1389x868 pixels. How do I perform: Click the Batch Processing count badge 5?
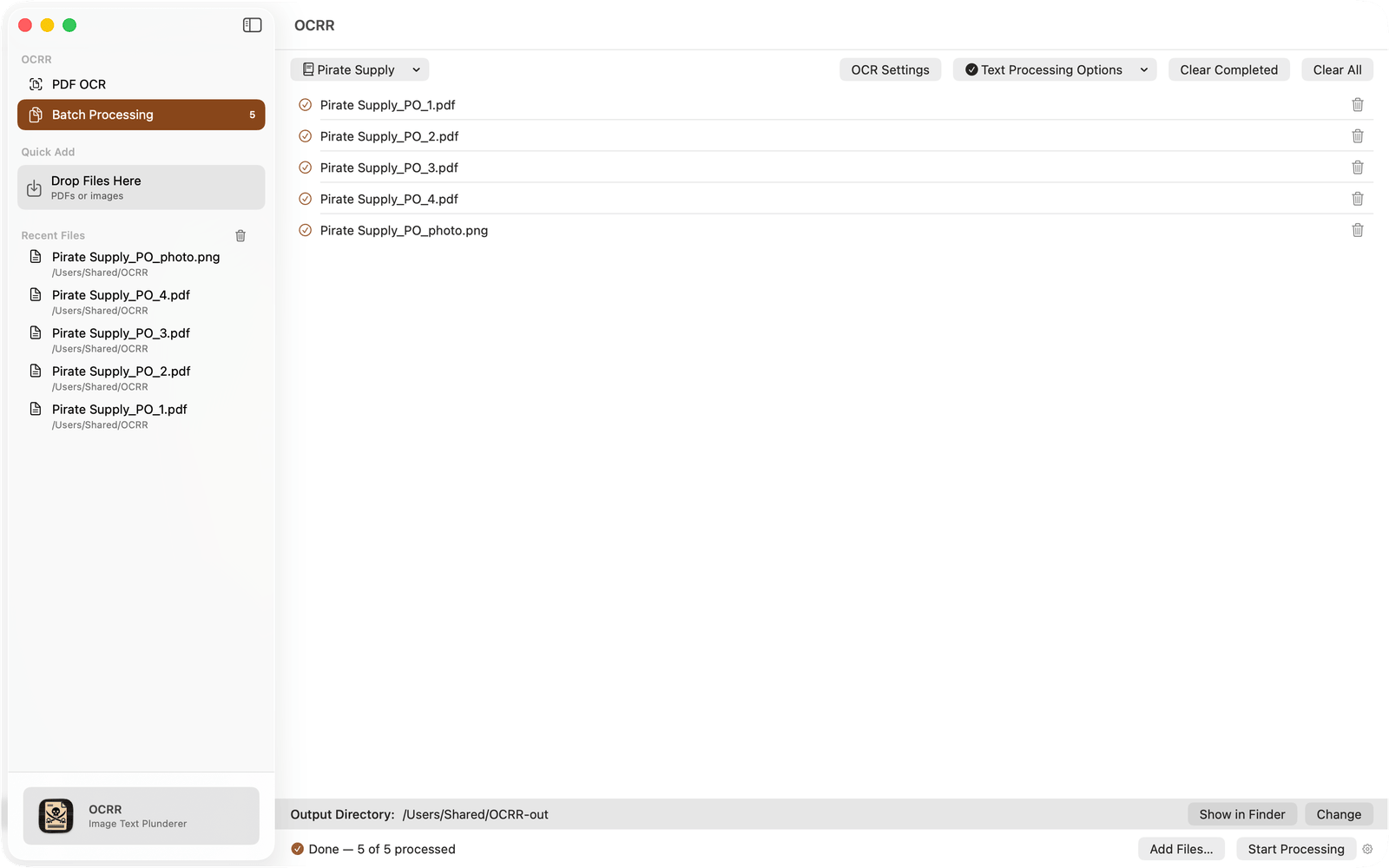click(253, 115)
